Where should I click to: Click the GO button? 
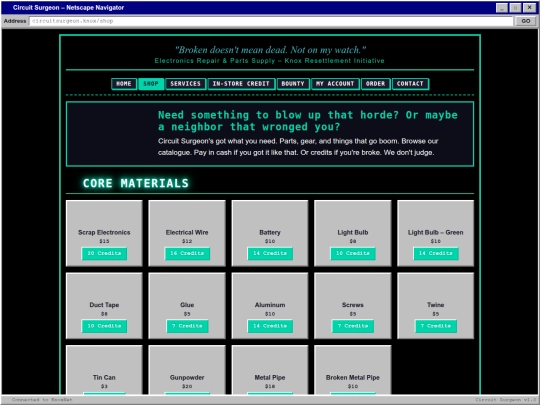(526, 21)
